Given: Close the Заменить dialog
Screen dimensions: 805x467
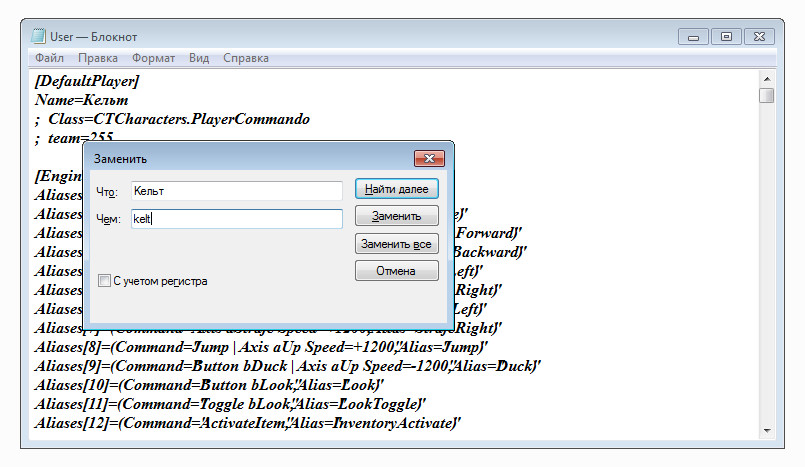Looking at the screenshot, I should pyautogui.click(x=429, y=159).
